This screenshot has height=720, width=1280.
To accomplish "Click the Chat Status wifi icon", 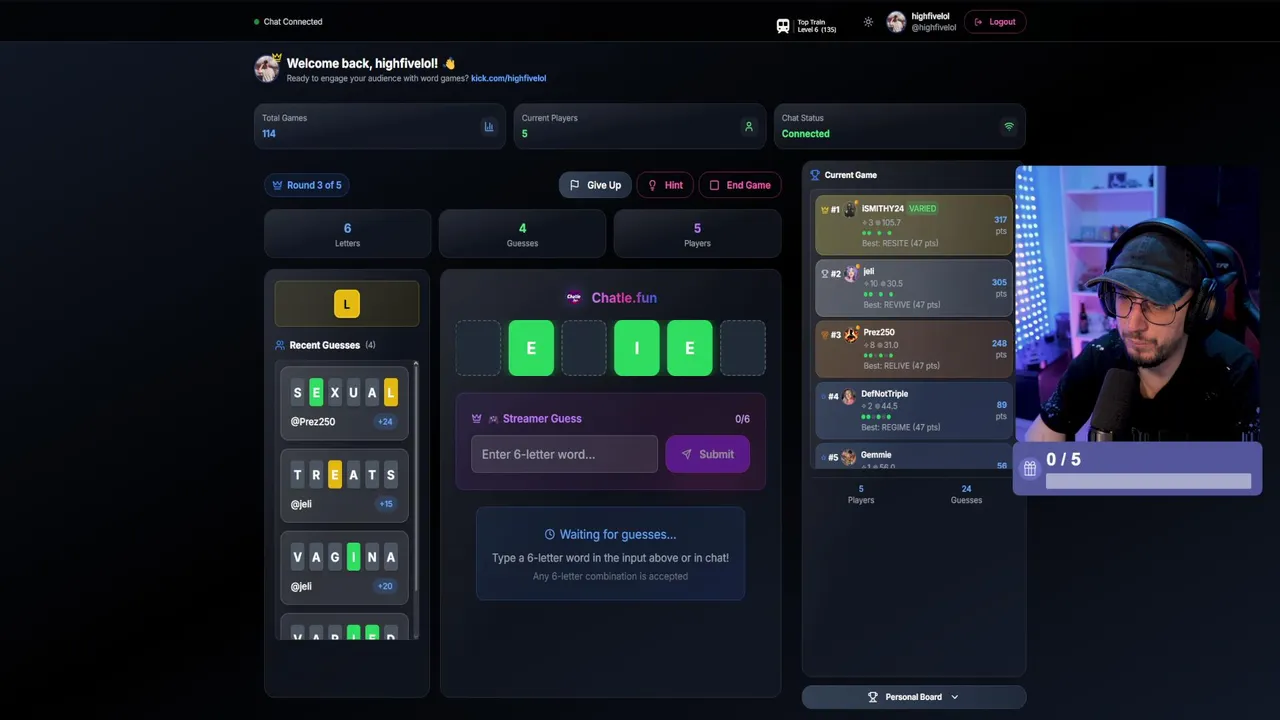I will (x=1008, y=127).
